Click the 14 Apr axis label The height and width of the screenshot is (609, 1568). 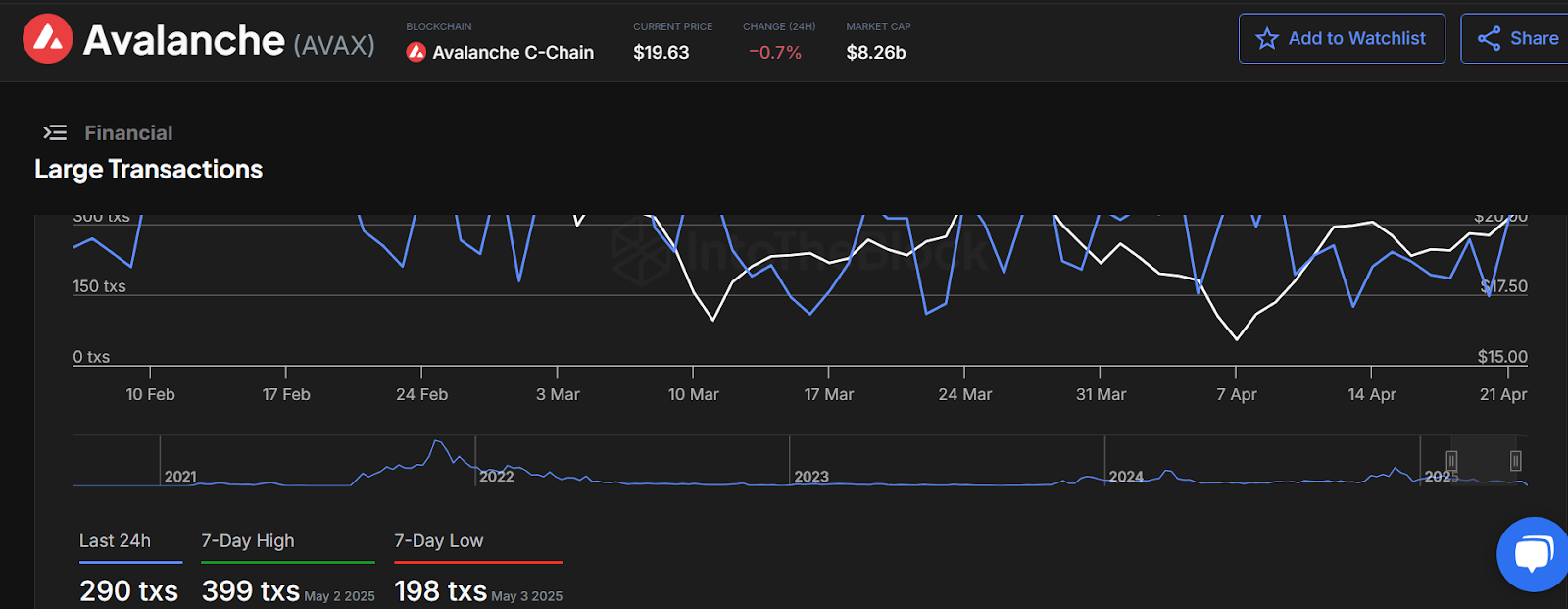tap(1372, 394)
